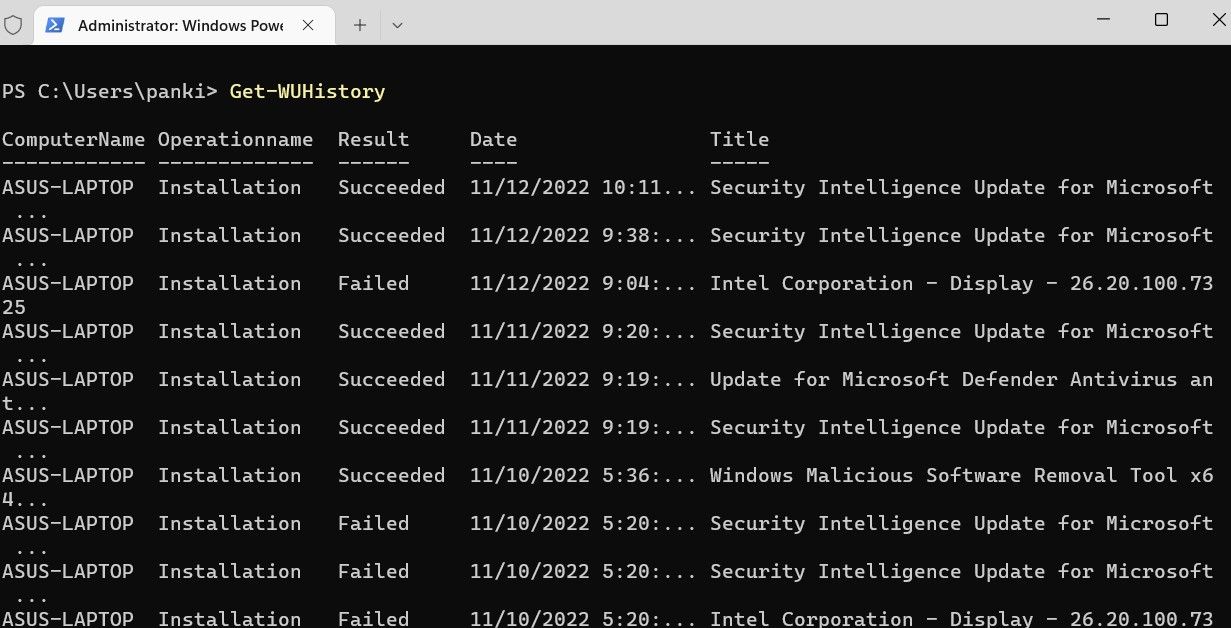Click the Date column header

493,139
